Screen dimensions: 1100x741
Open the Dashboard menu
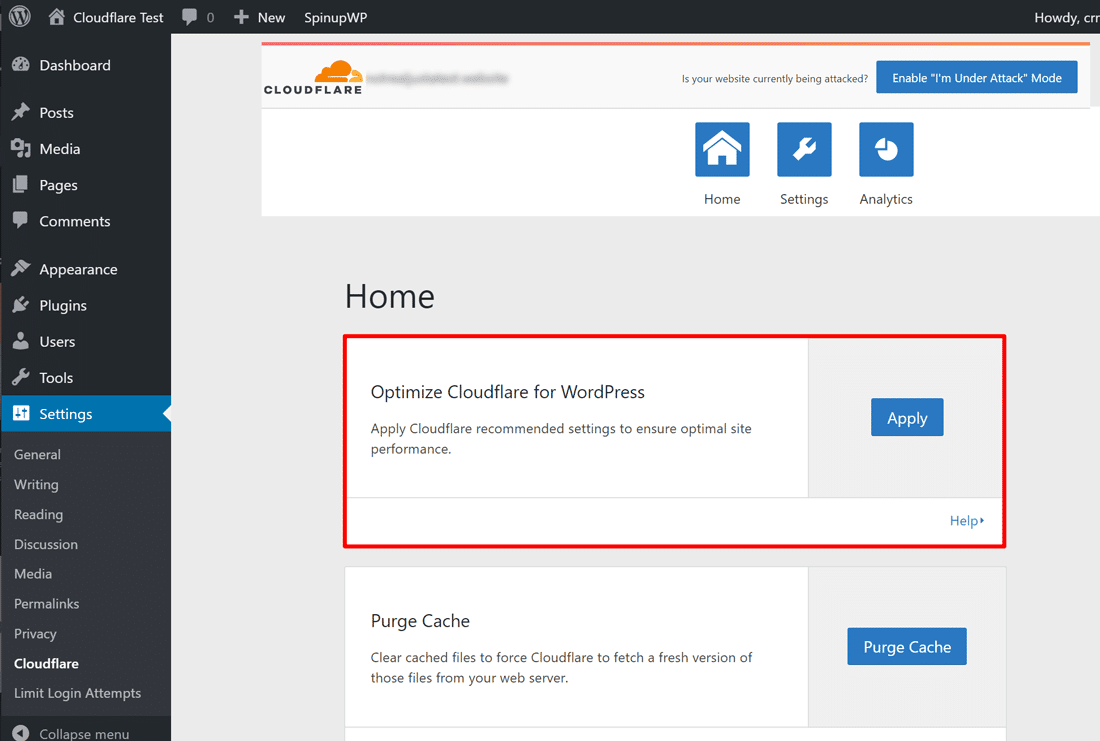[74, 65]
